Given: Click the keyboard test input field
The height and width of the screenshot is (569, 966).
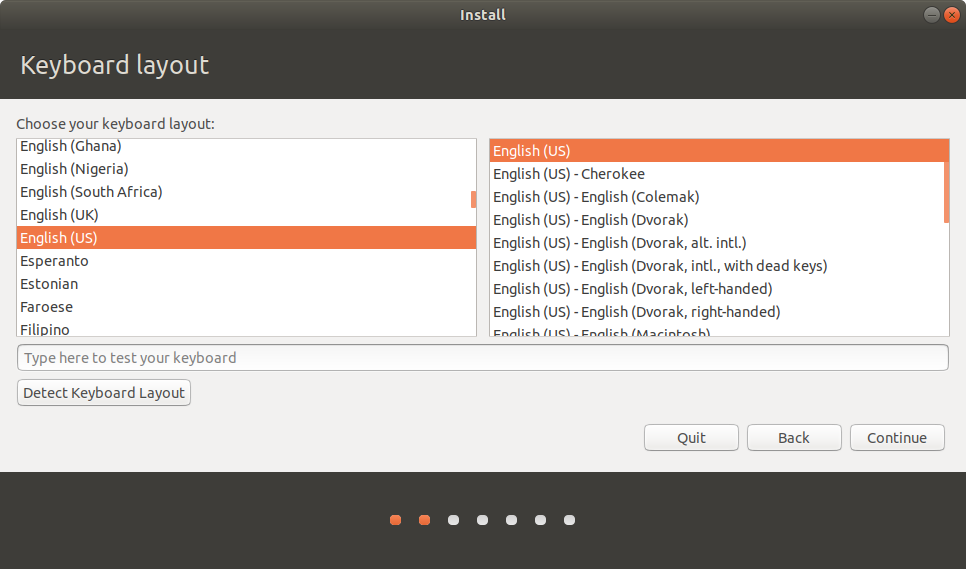Looking at the screenshot, I should click(482, 358).
